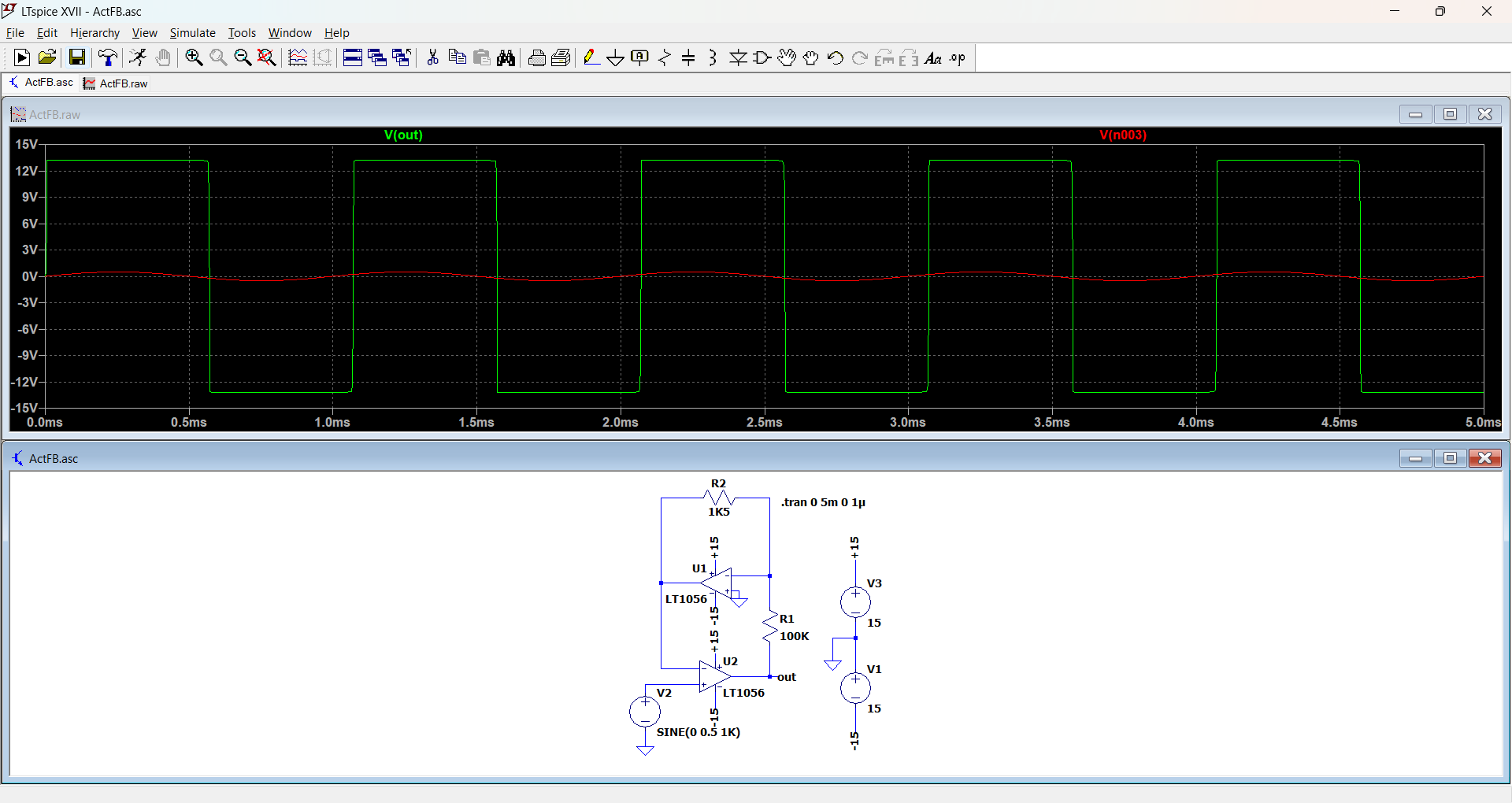1512x803 pixels.
Task: Click the V(n003) trace label
Action: coord(1123,135)
